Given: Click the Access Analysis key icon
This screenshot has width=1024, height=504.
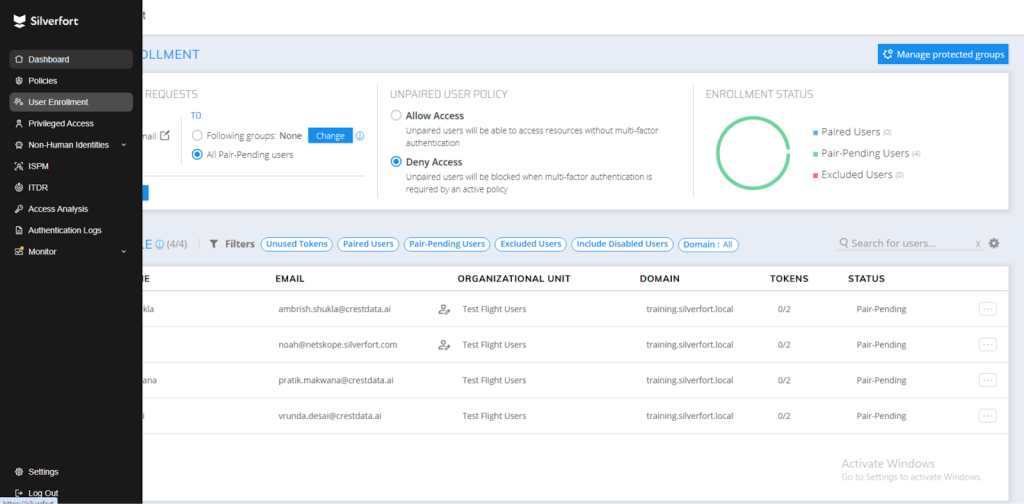Looking at the screenshot, I should [19, 209].
